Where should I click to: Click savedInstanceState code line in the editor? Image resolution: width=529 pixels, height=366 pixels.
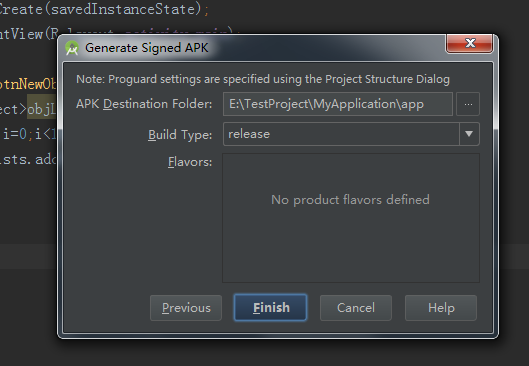point(105,9)
